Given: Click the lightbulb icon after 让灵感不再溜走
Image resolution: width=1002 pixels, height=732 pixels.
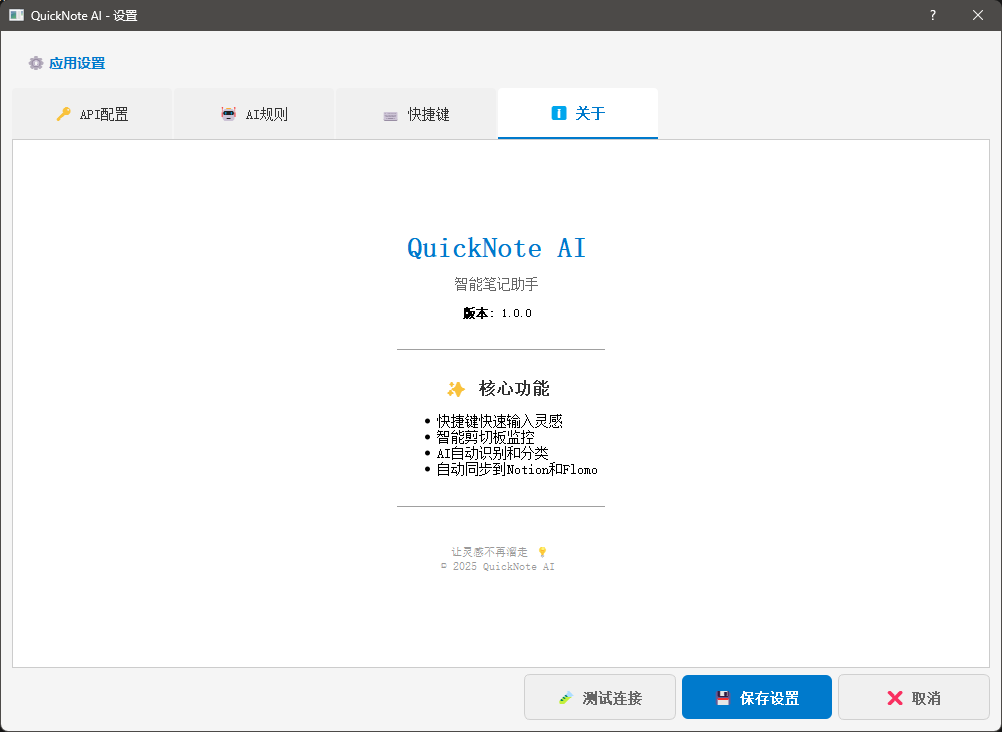Looking at the screenshot, I should (542, 551).
